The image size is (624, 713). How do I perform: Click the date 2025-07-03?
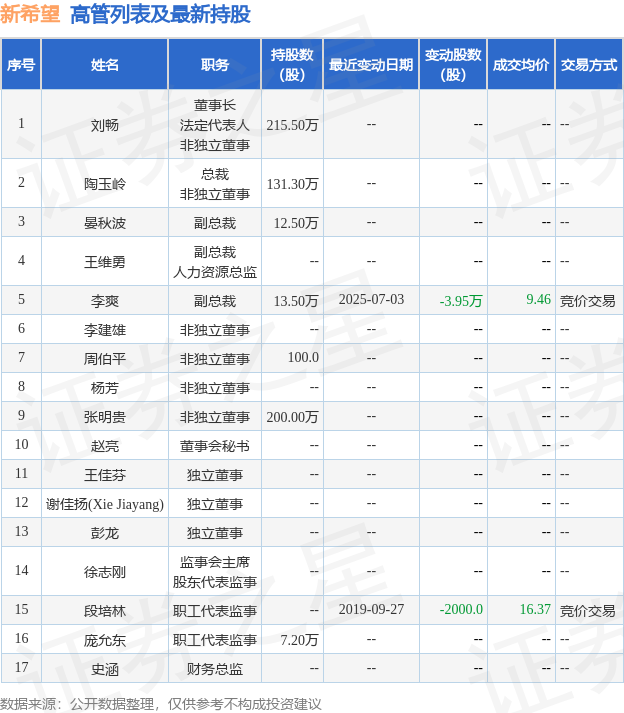[371, 299]
